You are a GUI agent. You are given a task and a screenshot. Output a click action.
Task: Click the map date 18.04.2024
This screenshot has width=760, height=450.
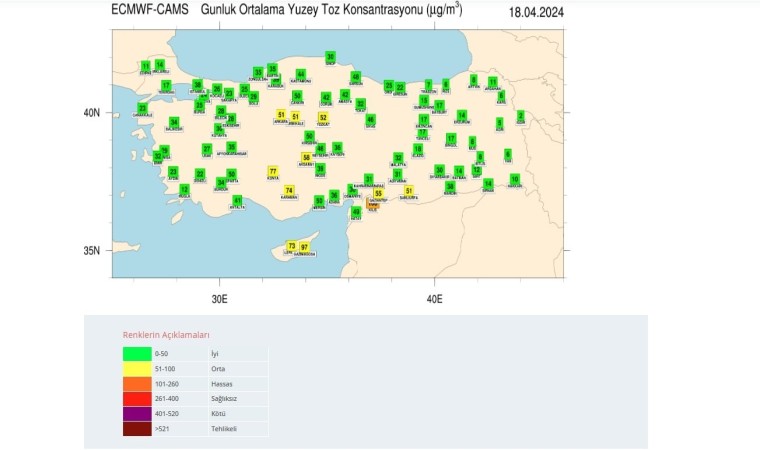pyautogui.click(x=536, y=12)
